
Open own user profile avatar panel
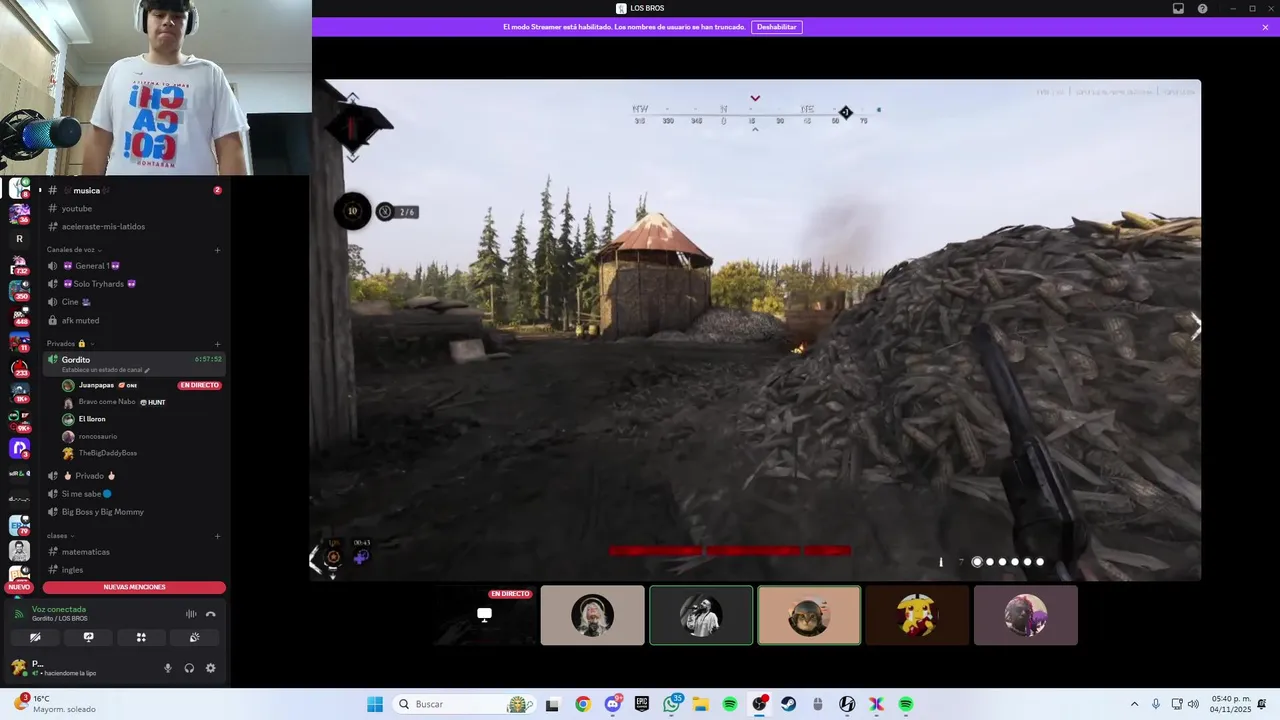18,667
